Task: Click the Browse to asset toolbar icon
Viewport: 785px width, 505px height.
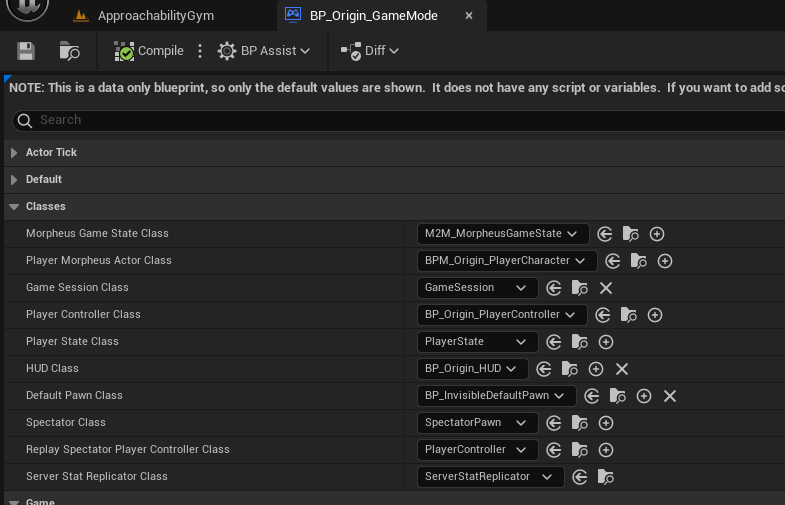Action: click(70, 51)
